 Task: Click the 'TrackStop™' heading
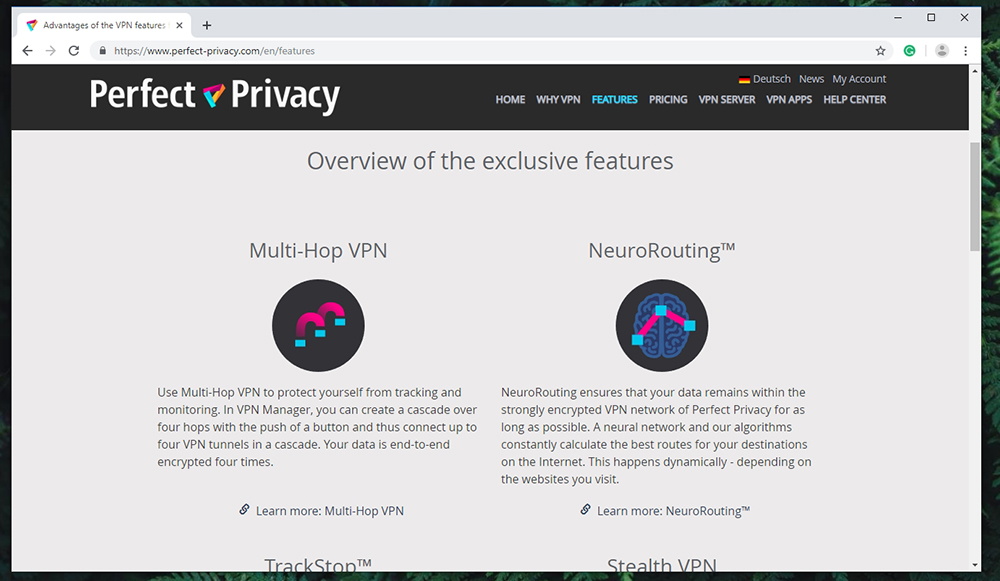click(318, 564)
